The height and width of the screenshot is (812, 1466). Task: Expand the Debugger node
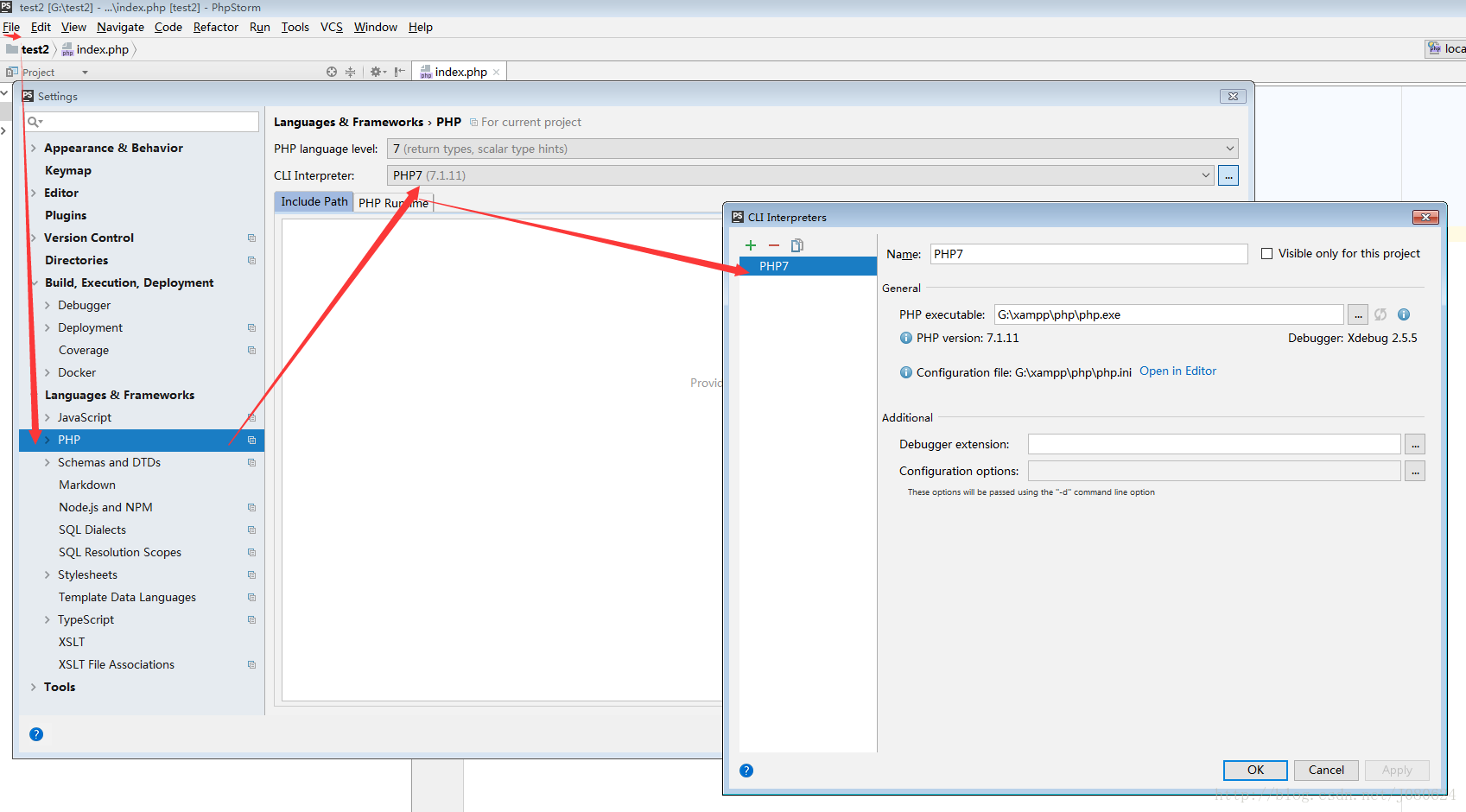48,306
